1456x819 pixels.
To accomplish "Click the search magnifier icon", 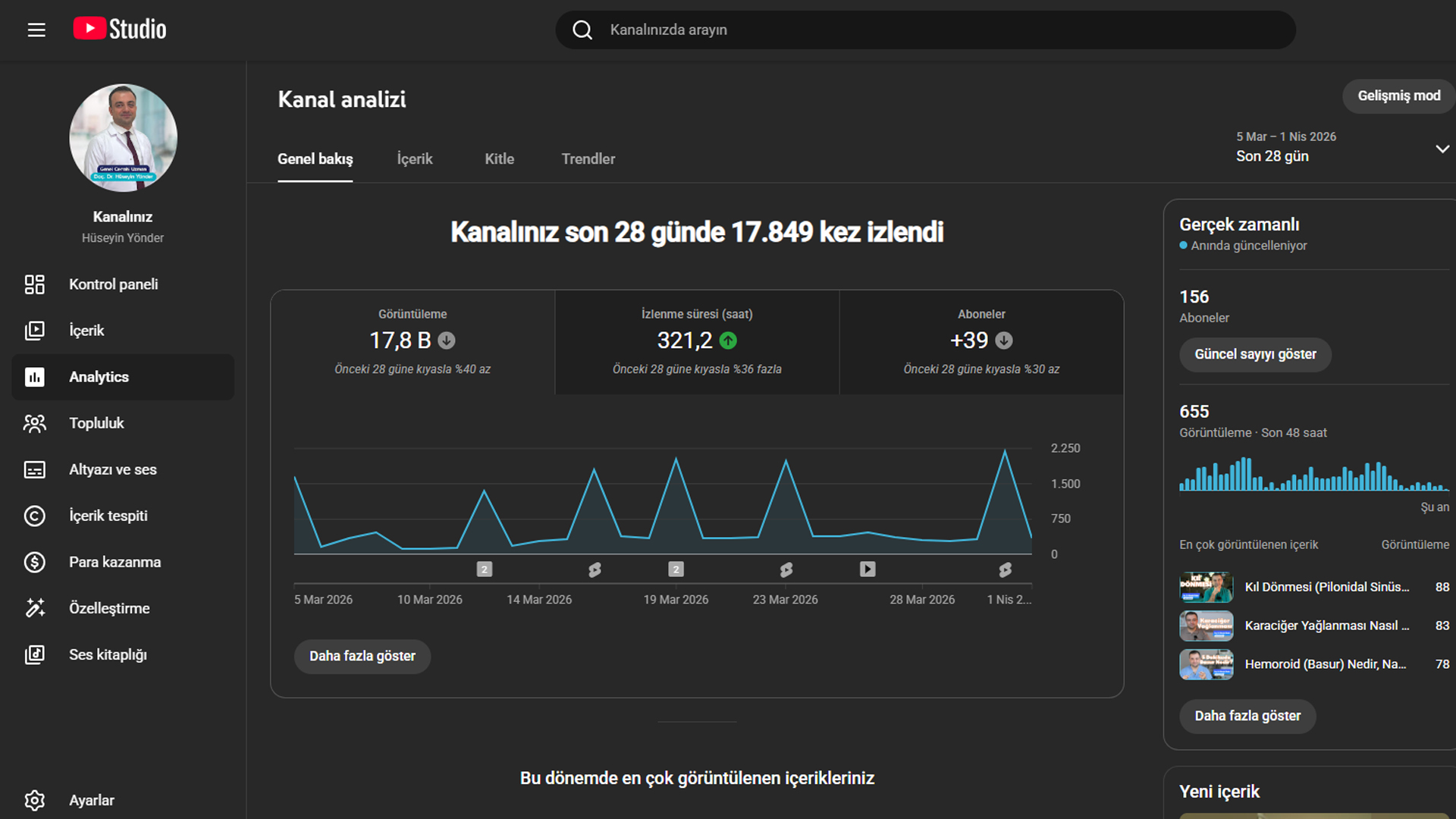I will pyautogui.click(x=582, y=30).
